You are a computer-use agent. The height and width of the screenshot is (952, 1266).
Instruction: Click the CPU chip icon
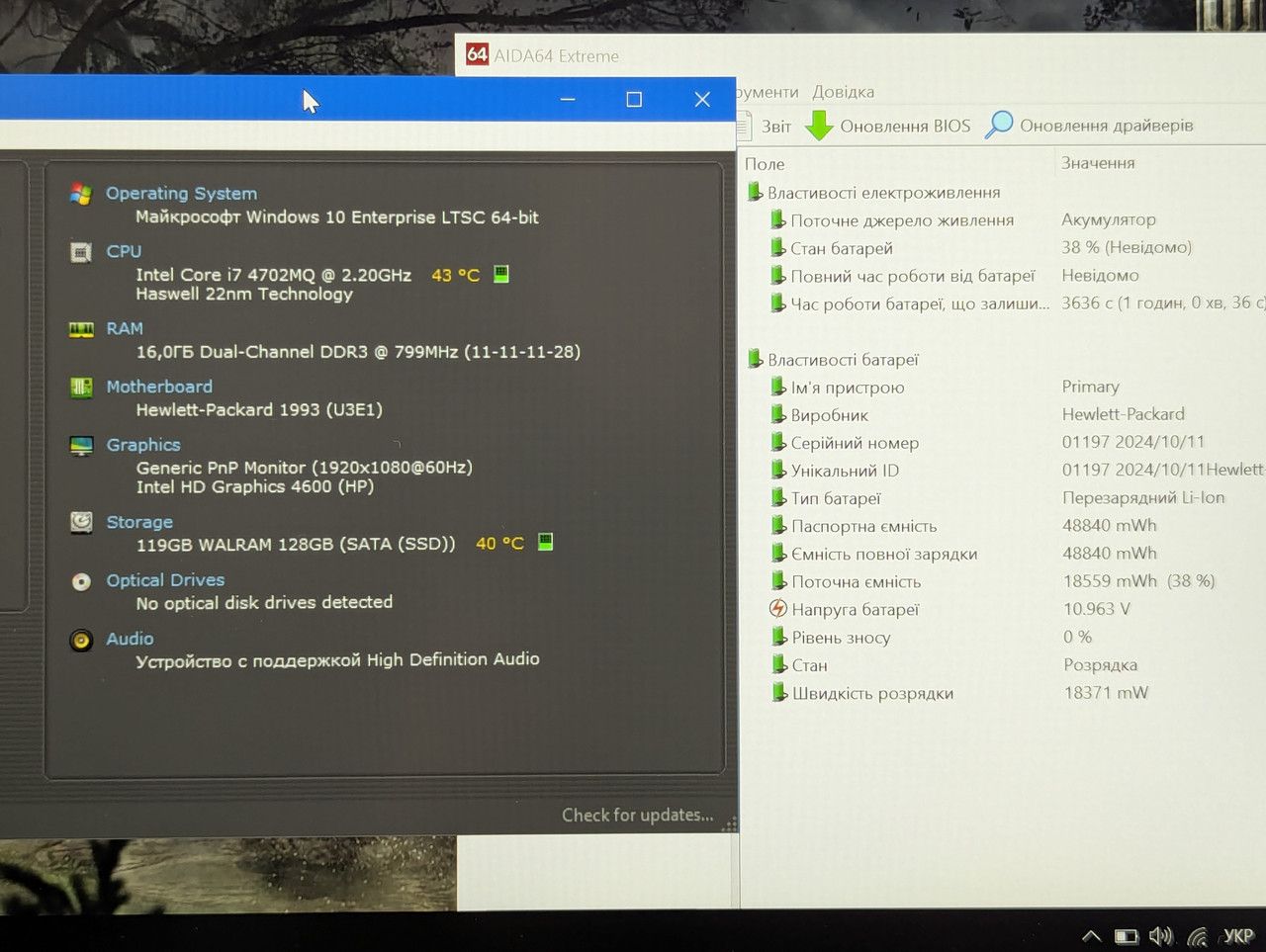(x=81, y=252)
